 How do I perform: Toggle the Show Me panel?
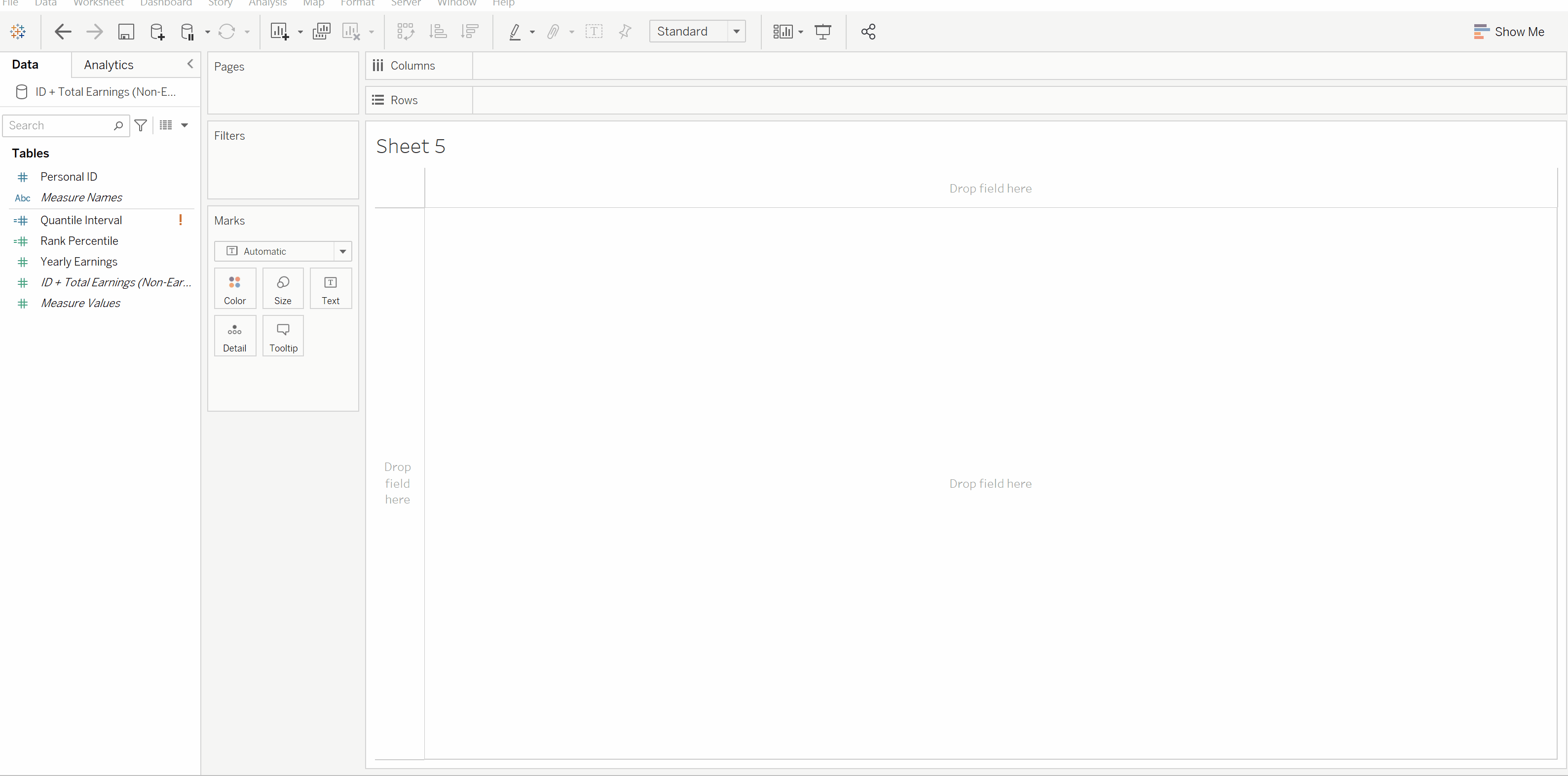coord(1510,32)
